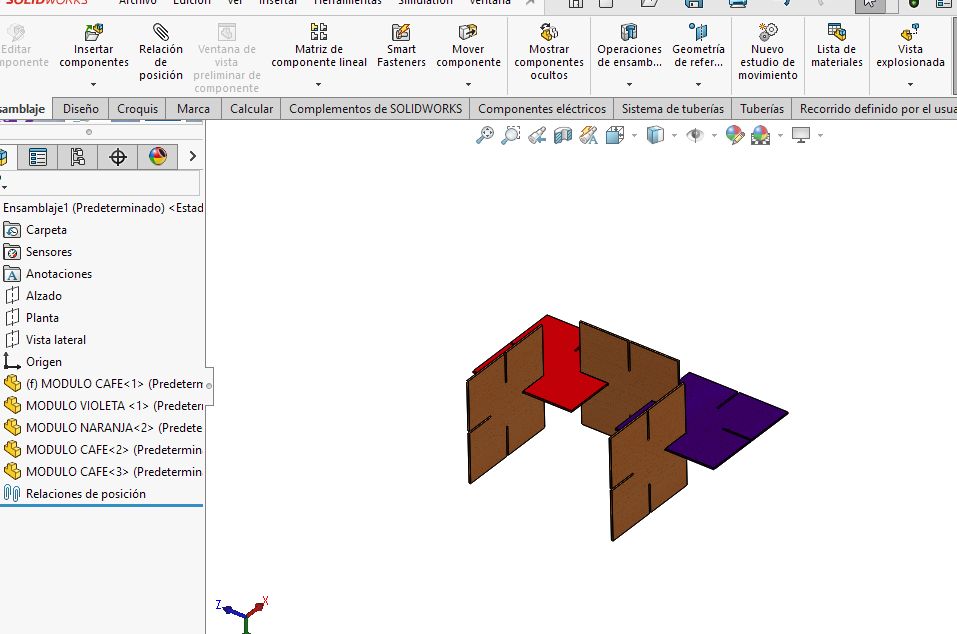Open Operaciones de ensamblaje tool

pyautogui.click(x=629, y=46)
